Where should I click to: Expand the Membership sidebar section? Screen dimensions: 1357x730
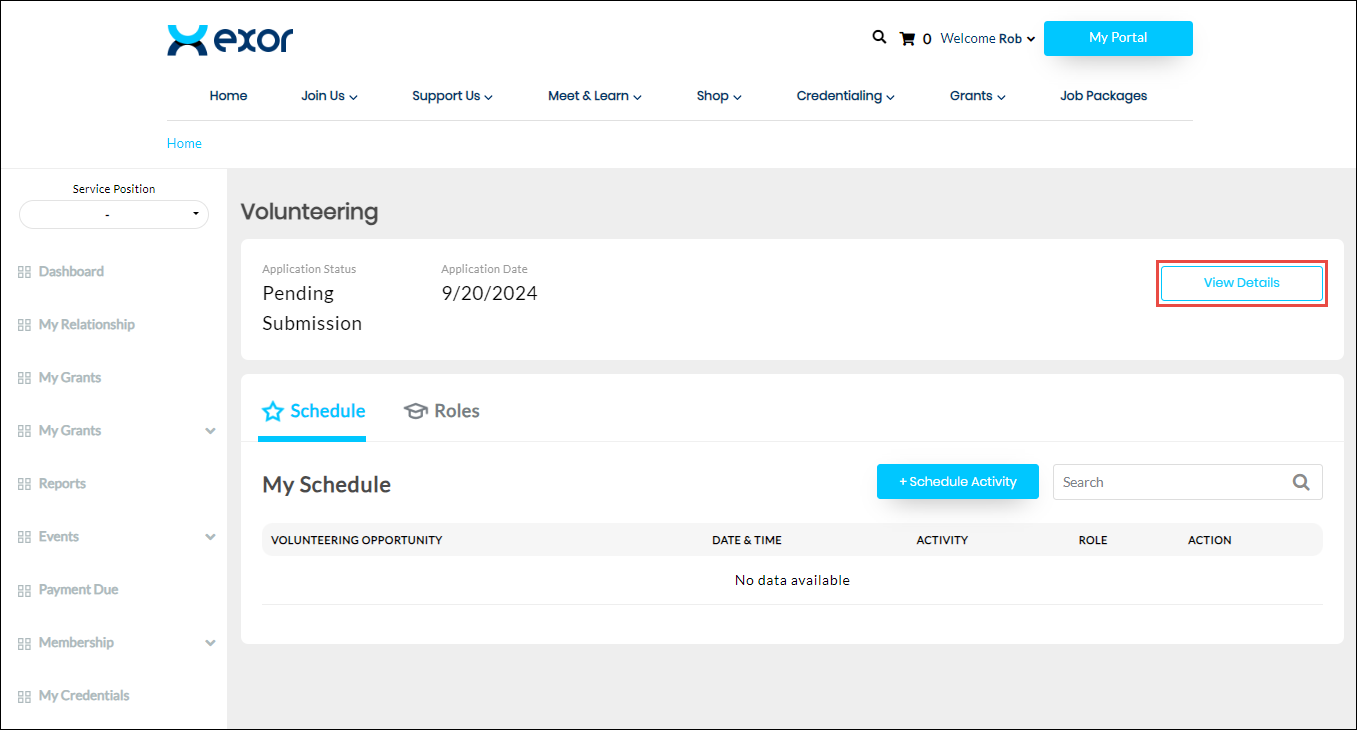pyautogui.click(x=210, y=643)
